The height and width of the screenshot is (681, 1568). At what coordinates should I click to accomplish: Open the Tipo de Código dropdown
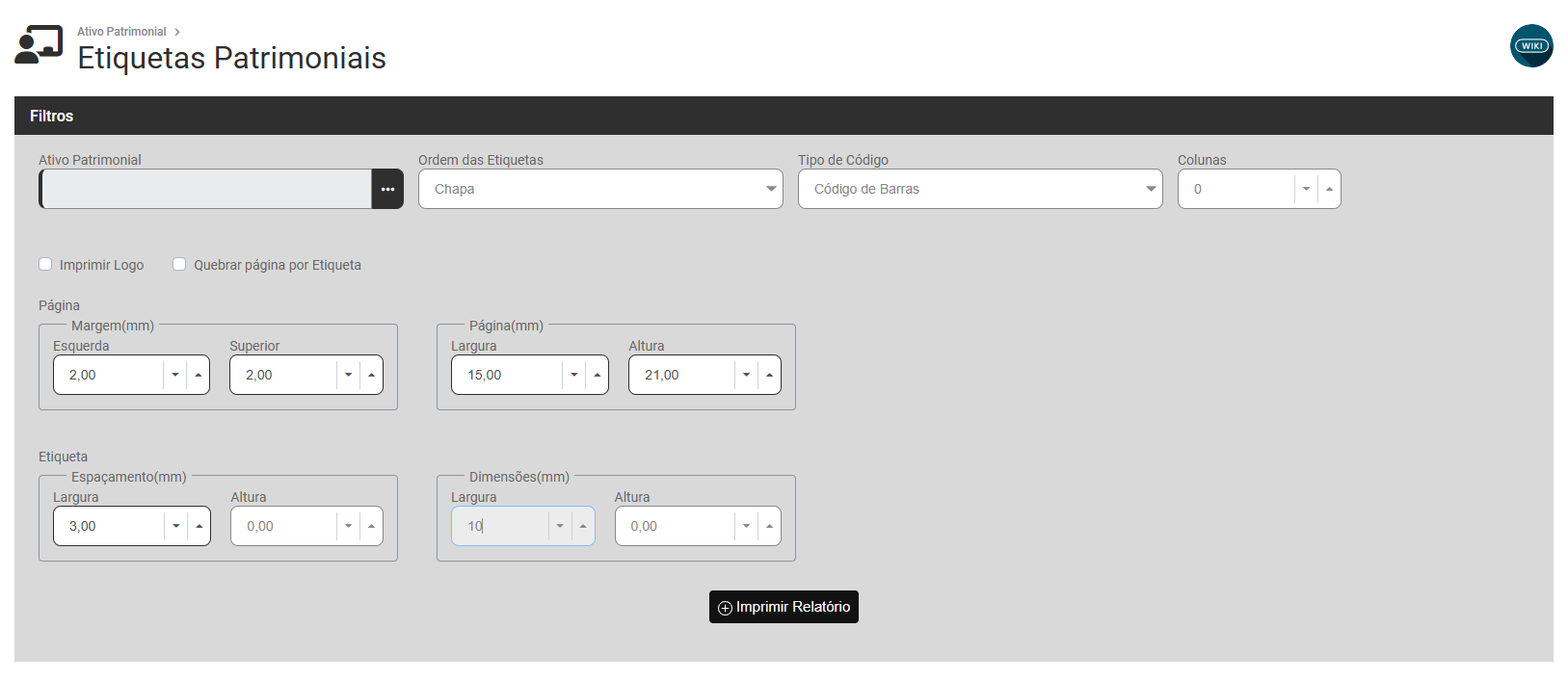point(979,190)
